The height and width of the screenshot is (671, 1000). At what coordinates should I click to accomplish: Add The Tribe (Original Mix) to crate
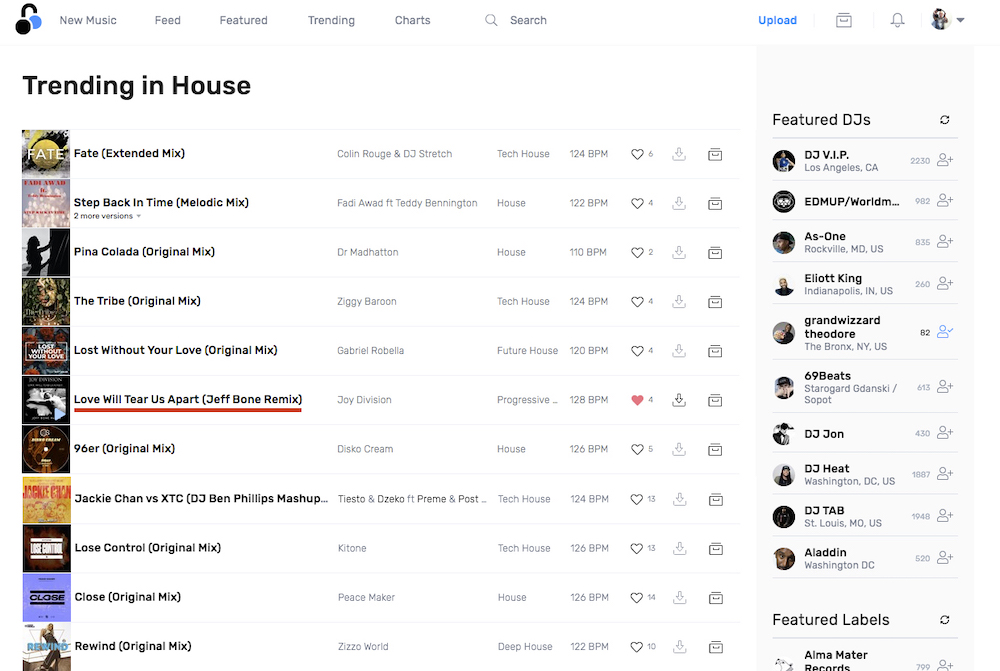(715, 302)
